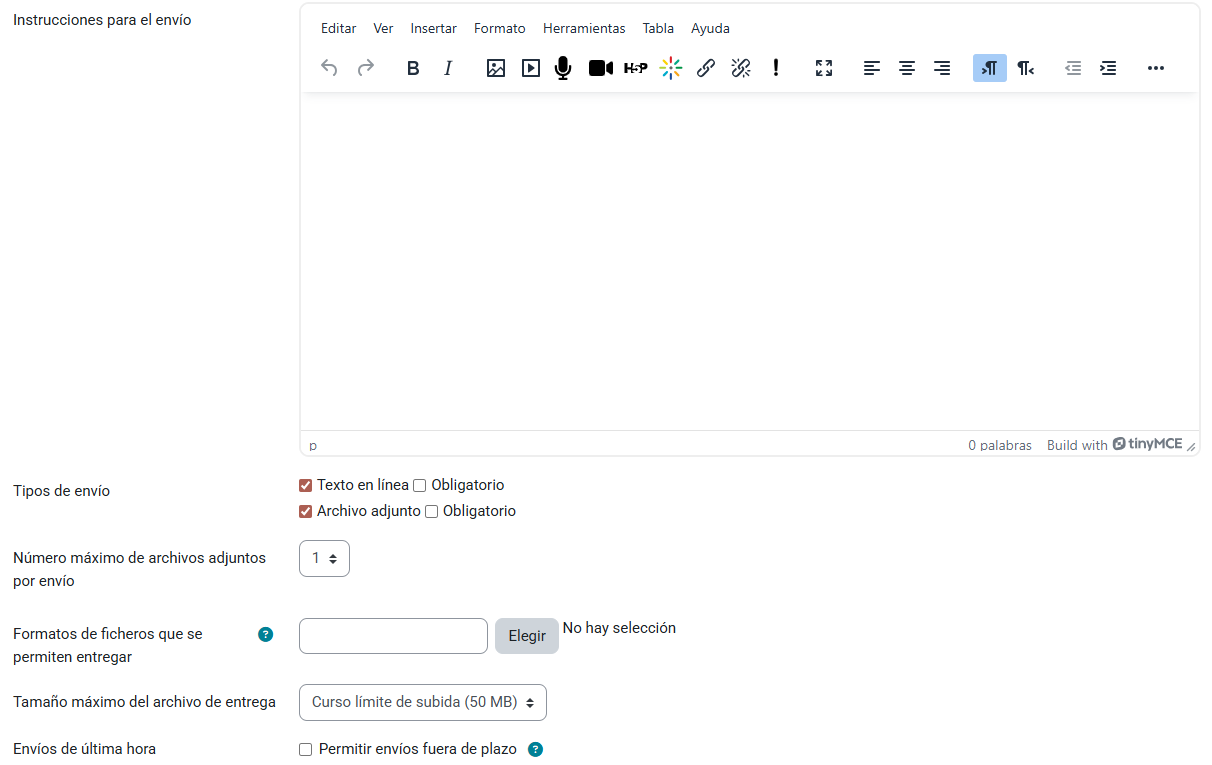The image size is (1212, 765).
Task: Reveal more toolbar options with ellipsis
Action: [x=1156, y=68]
